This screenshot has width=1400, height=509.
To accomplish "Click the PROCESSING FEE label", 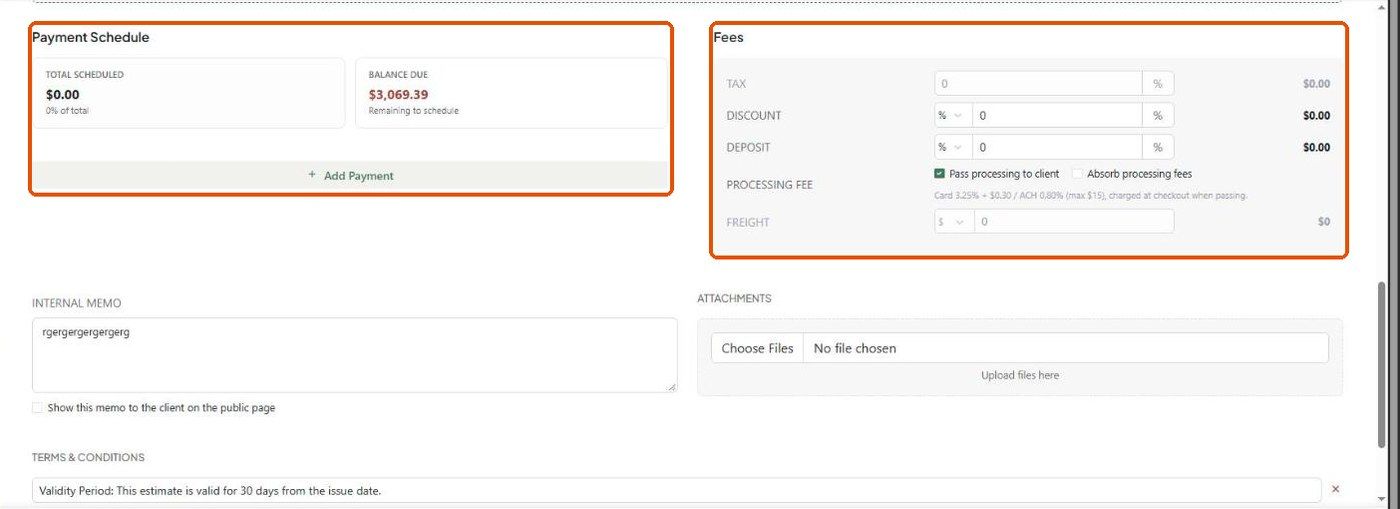I will click(x=769, y=185).
